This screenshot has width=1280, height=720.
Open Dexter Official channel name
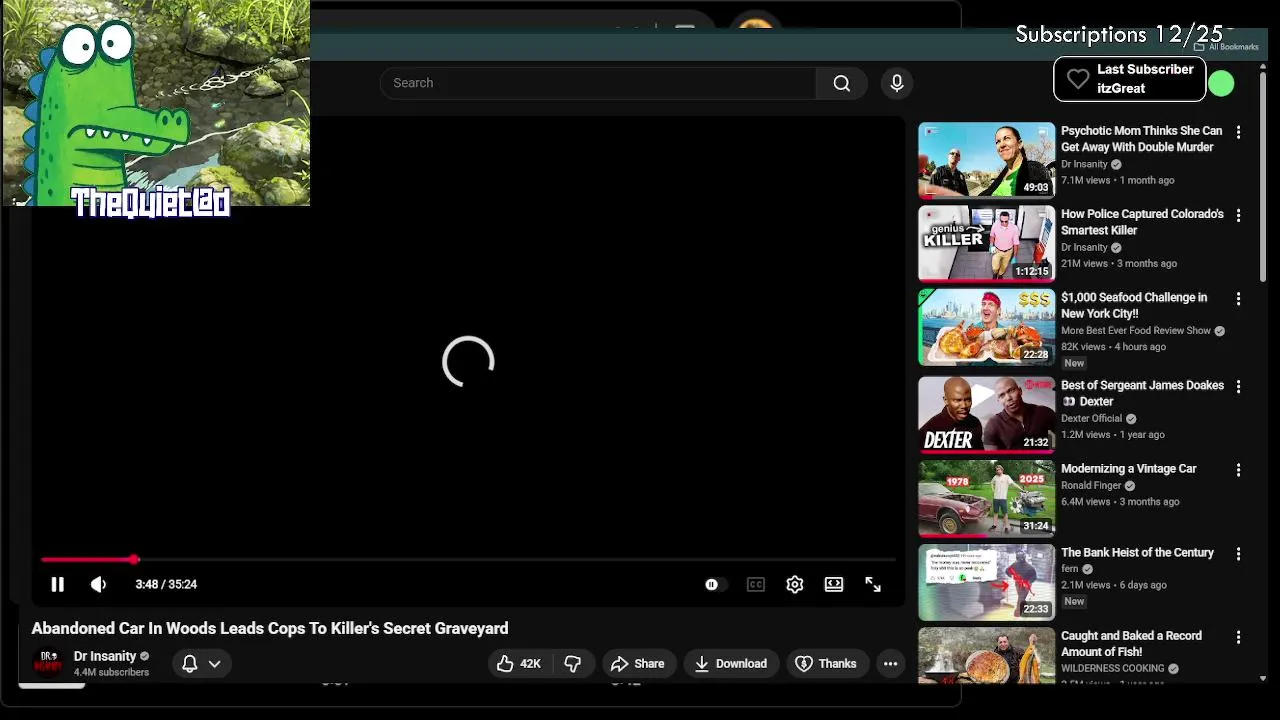coord(1091,418)
